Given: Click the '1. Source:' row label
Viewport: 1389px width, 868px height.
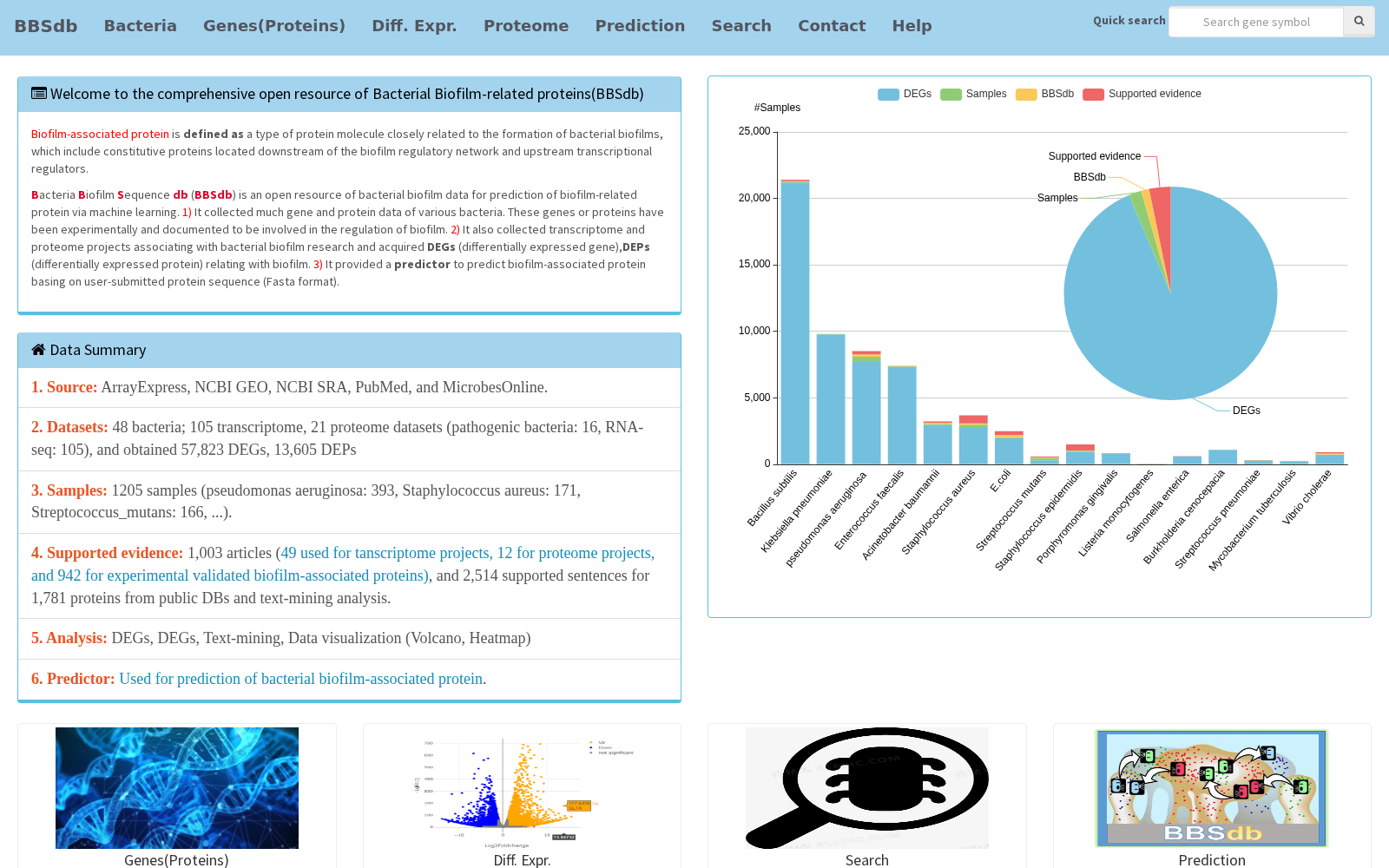Looking at the screenshot, I should coord(64,387).
